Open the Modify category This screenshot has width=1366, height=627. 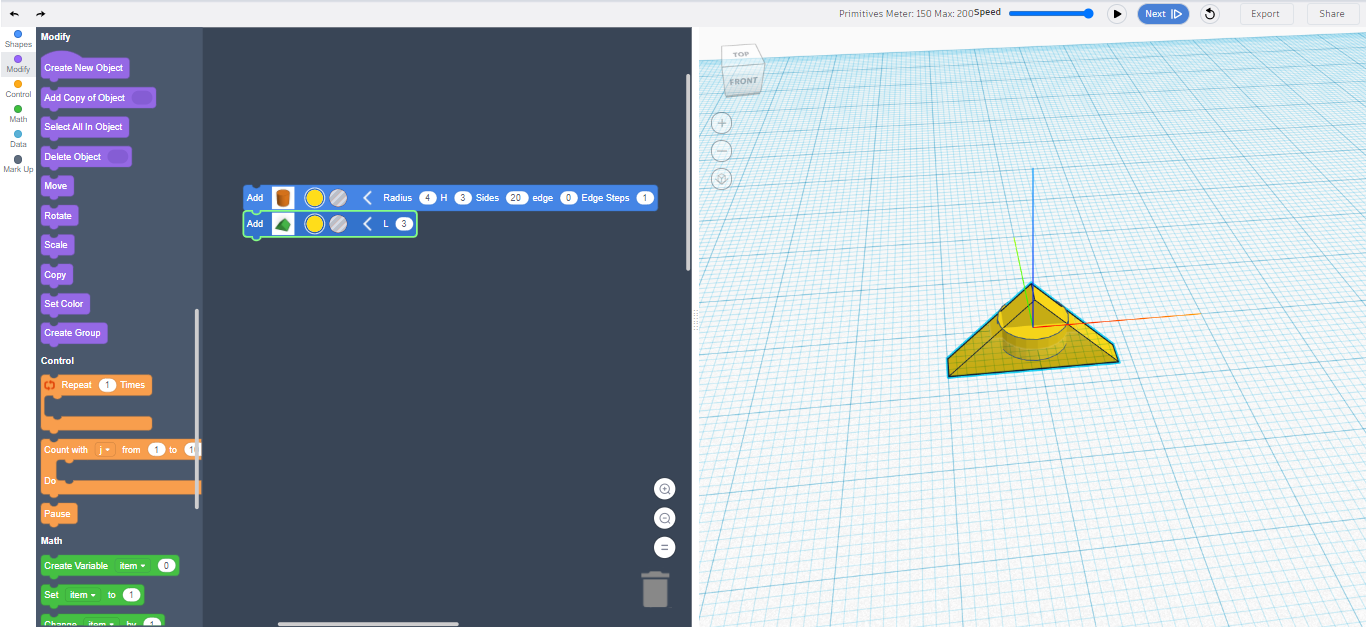[x=18, y=64]
